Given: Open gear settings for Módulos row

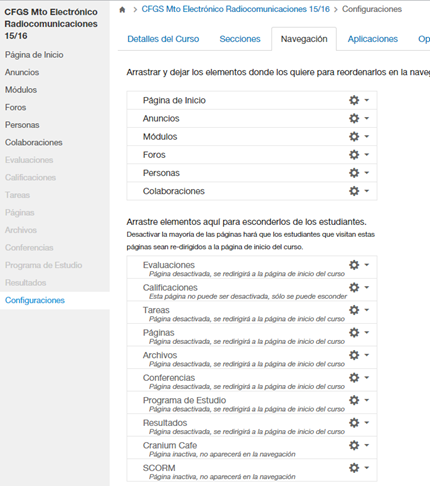Looking at the screenshot, I should click(x=354, y=136).
